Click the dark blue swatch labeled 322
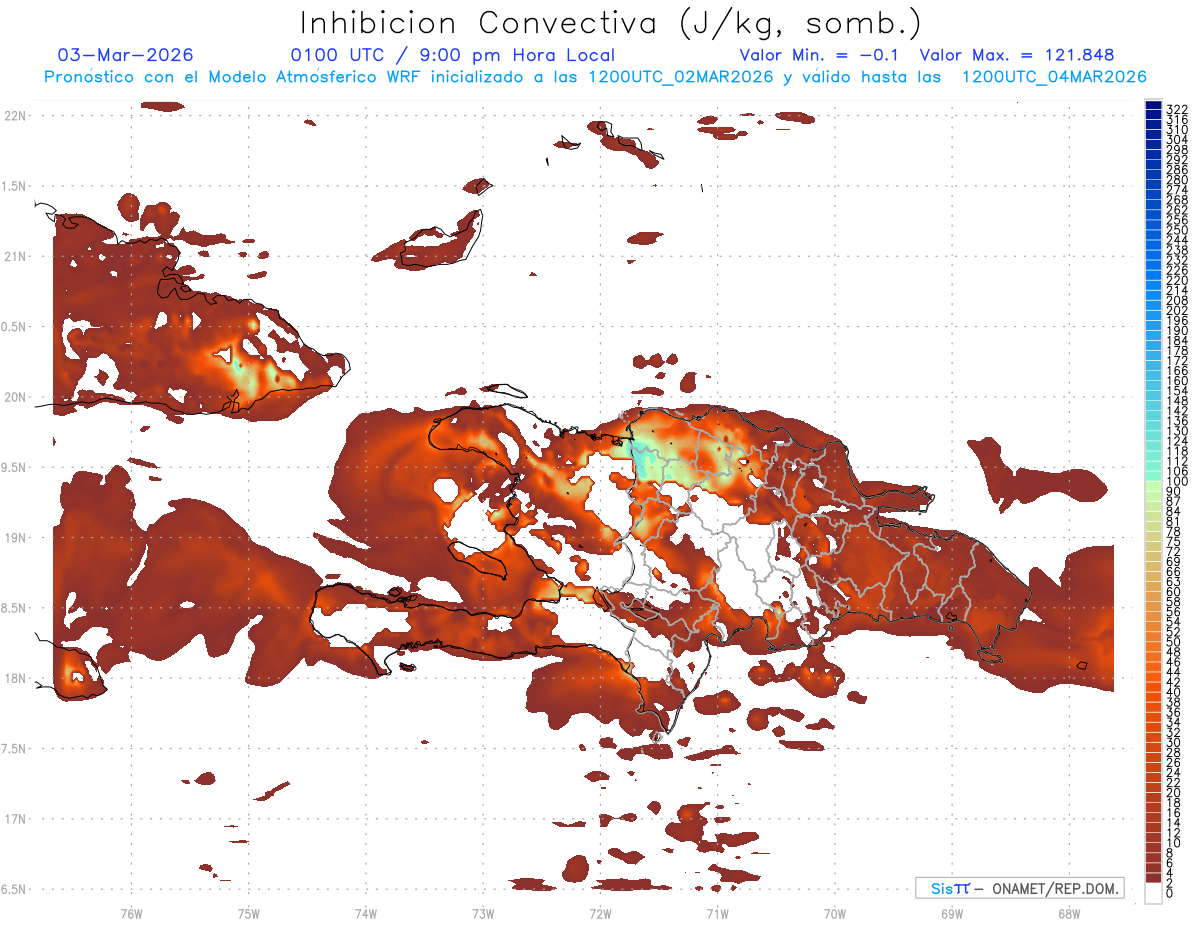The width and height of the screenshot is (1200, 927). click(x=1153, y=107)
